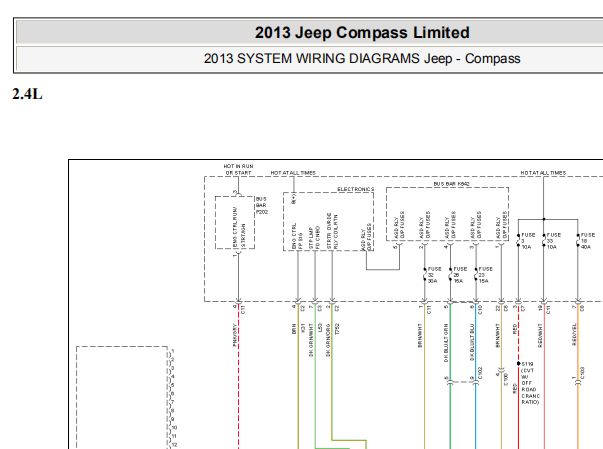Screen dimensions: 603x449
Task: Click the "2.4L" section heading
Action: click(27, 94)
